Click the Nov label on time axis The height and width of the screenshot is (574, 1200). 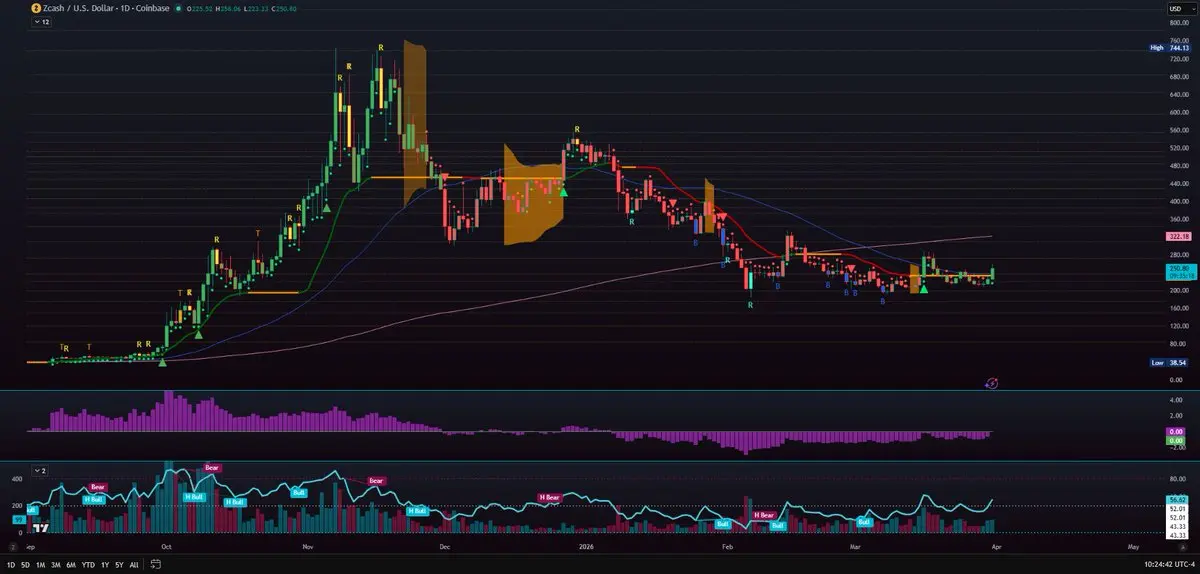click(308, 548)
